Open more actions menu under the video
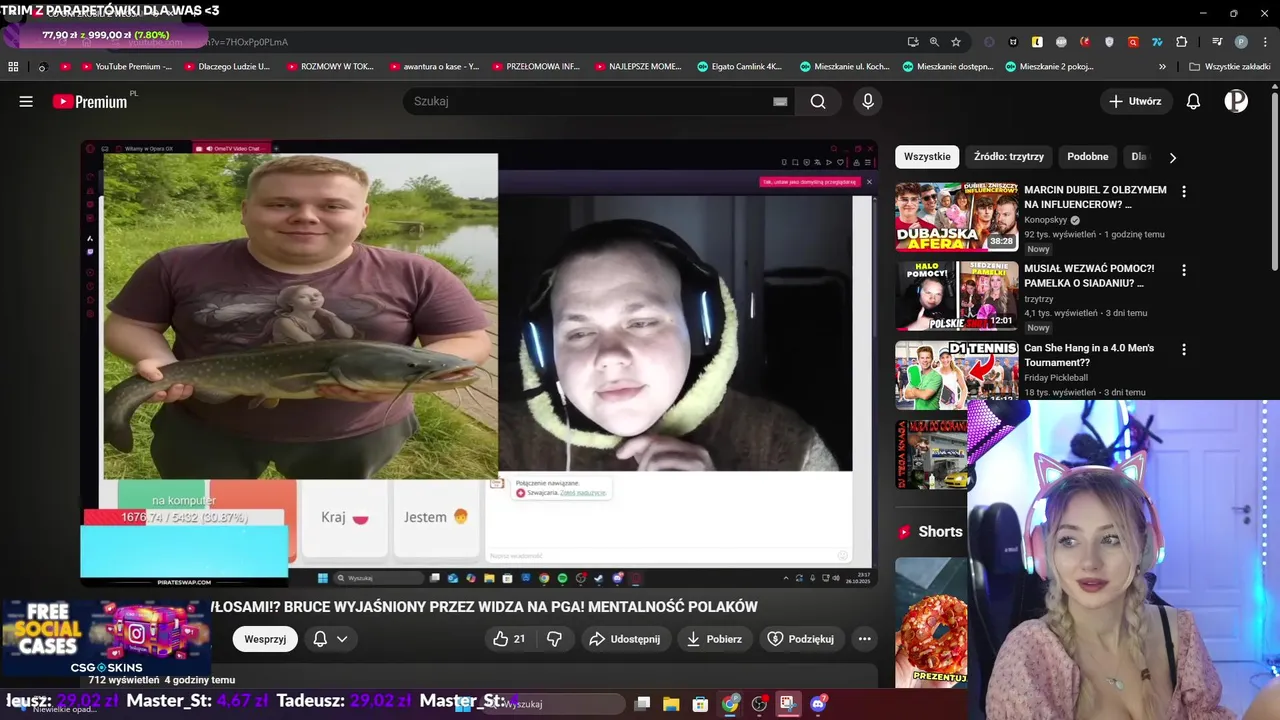Screen dimensions: 1280x720 (865, 638)
